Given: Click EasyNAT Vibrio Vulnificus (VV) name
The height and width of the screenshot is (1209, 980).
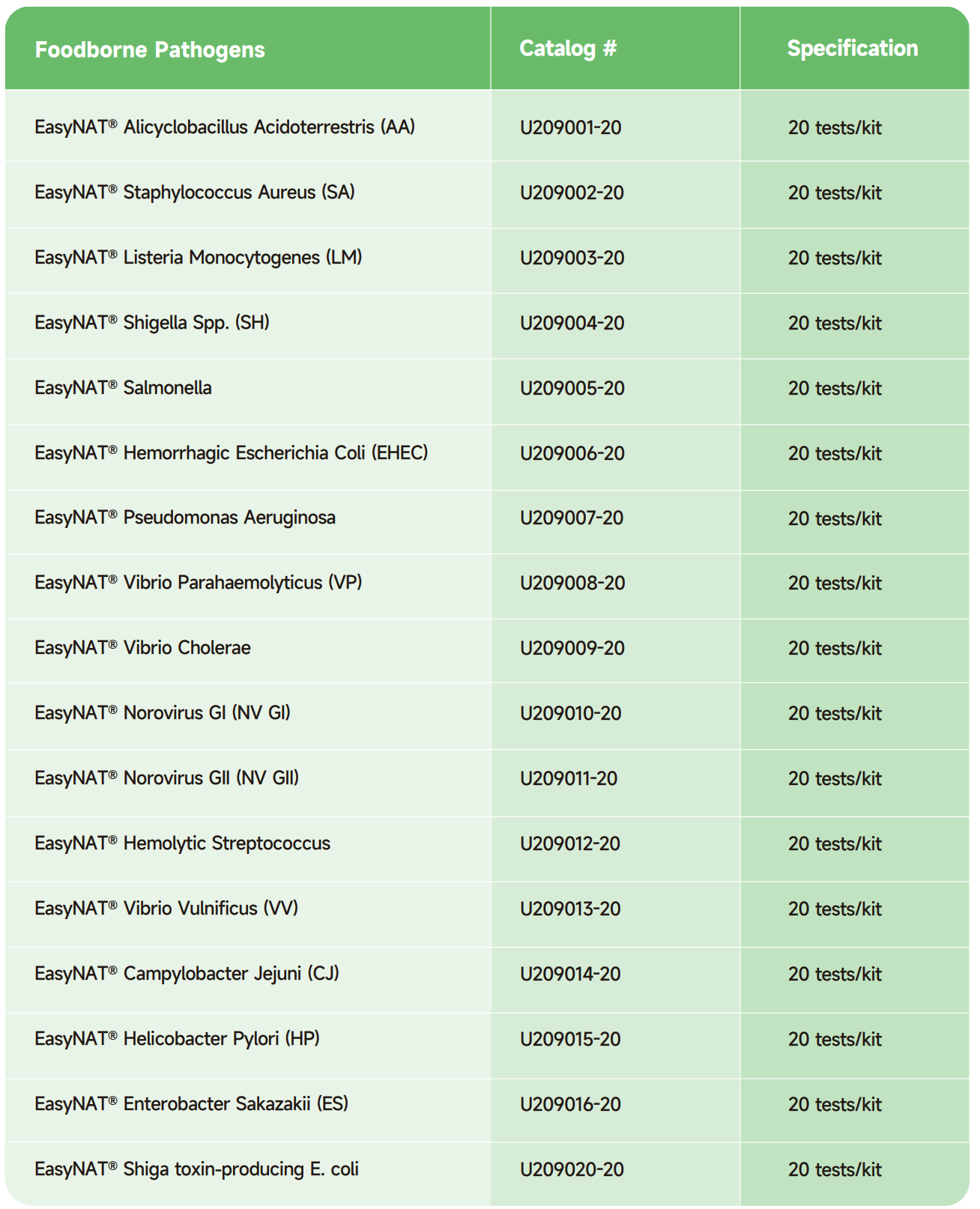Looking at the screenshot, I should [x=166, y=909].
